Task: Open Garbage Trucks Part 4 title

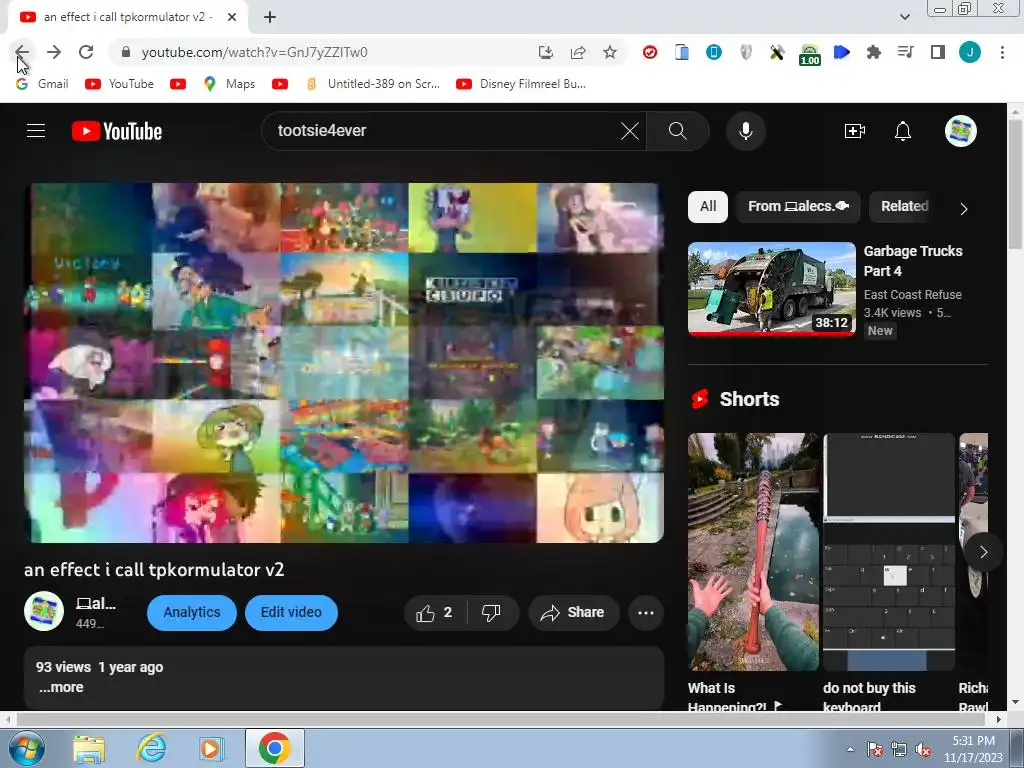Action: 912,261
